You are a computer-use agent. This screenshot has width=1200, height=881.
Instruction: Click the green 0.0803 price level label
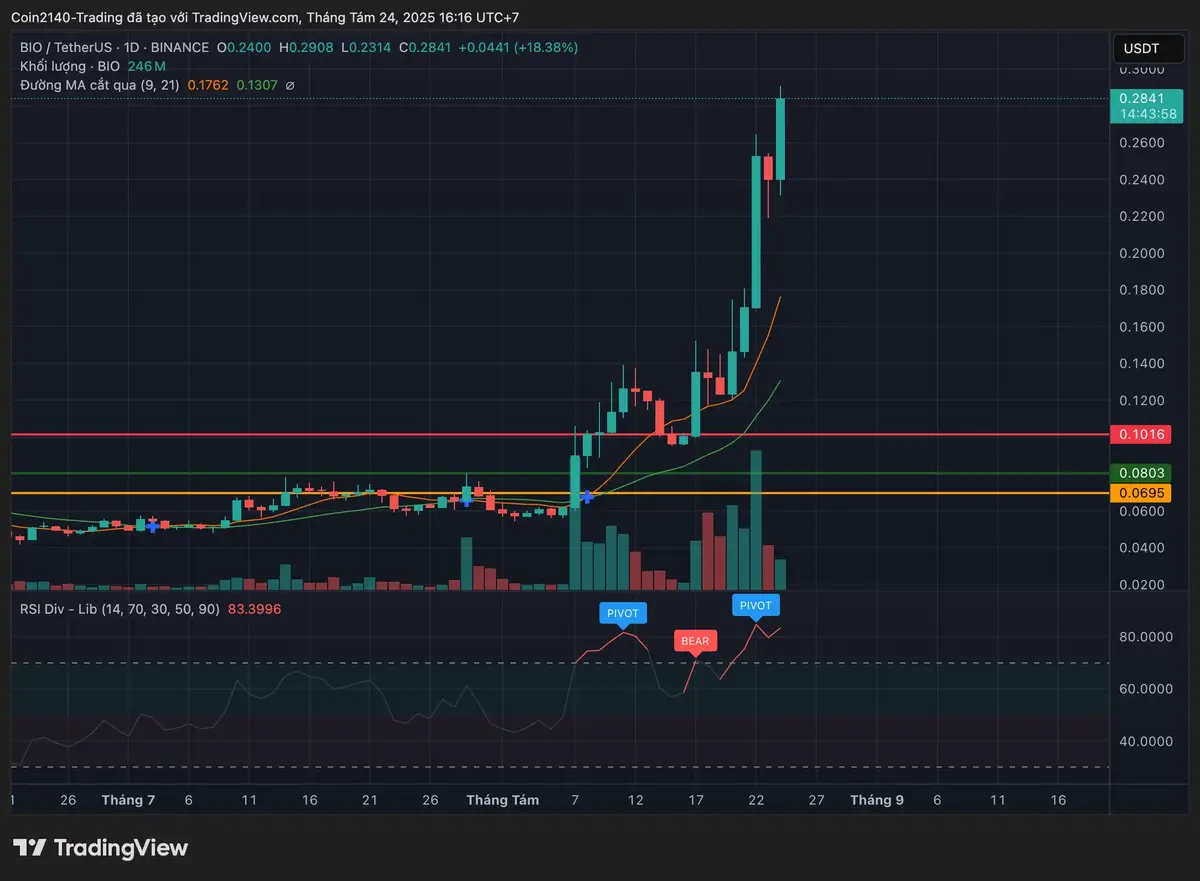pyautogui.click(x=1141, y=473)
